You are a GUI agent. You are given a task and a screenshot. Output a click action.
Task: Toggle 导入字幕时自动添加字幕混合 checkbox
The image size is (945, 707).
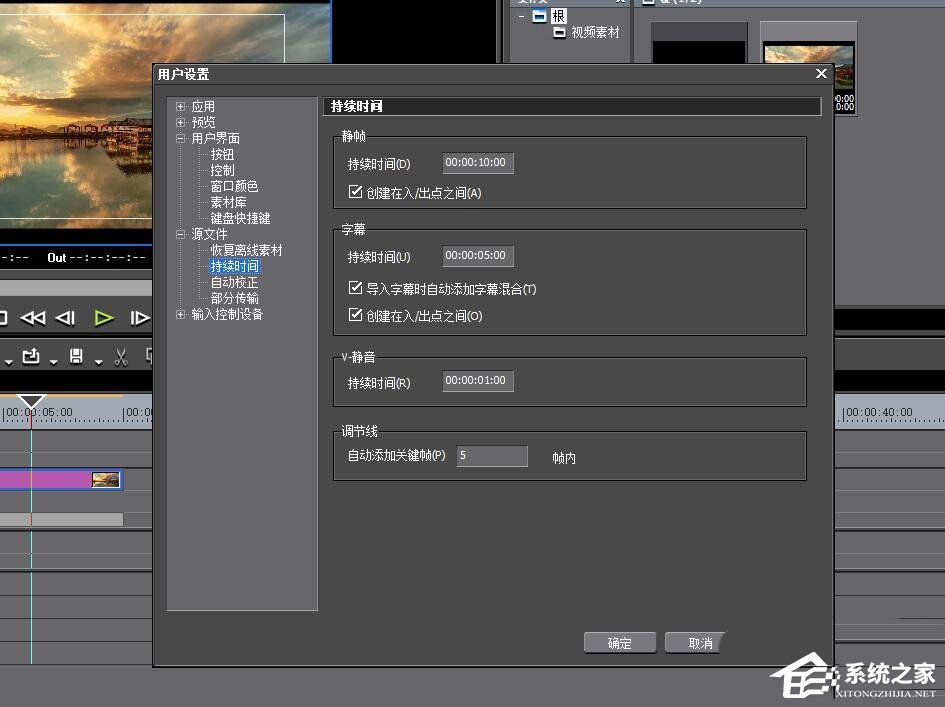click(x=355, y=287)
